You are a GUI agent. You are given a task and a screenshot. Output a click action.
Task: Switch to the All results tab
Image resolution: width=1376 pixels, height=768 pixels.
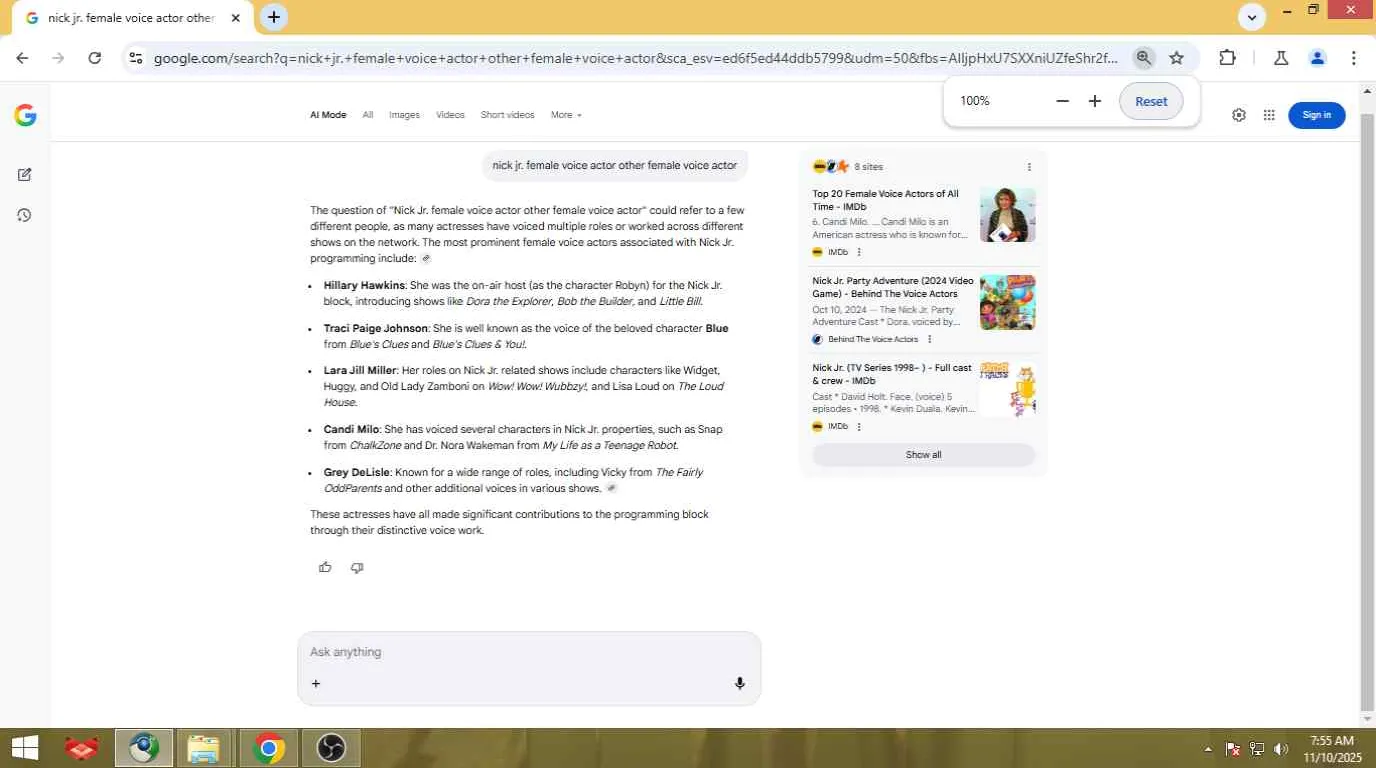pyautogui.click(x=368, y=115)
